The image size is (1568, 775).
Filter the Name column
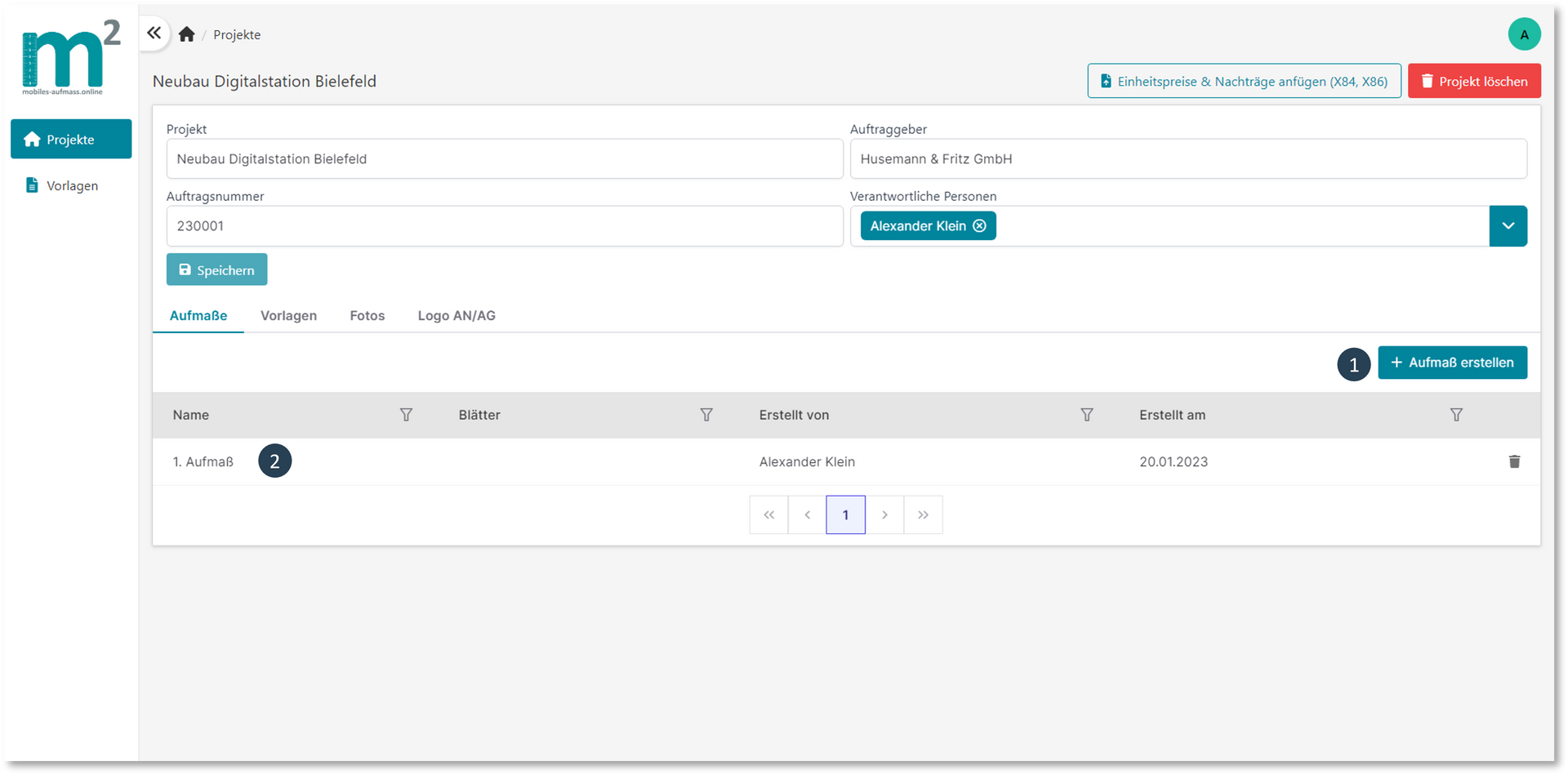click(x=406, y=415)
